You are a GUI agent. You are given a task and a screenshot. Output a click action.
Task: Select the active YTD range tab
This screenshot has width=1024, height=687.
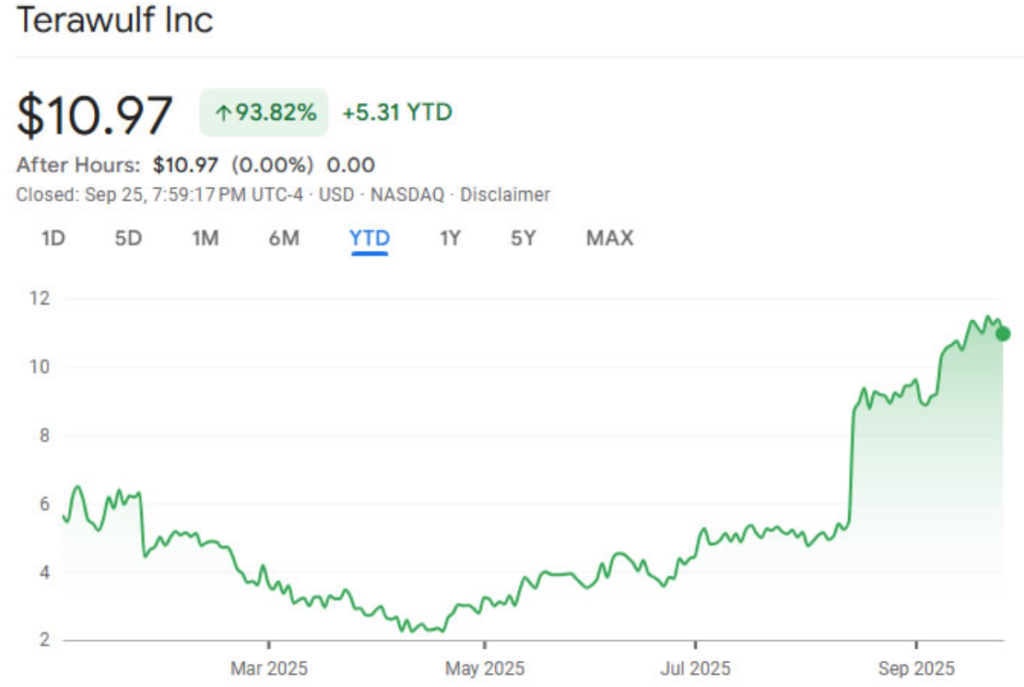(369, 238)
